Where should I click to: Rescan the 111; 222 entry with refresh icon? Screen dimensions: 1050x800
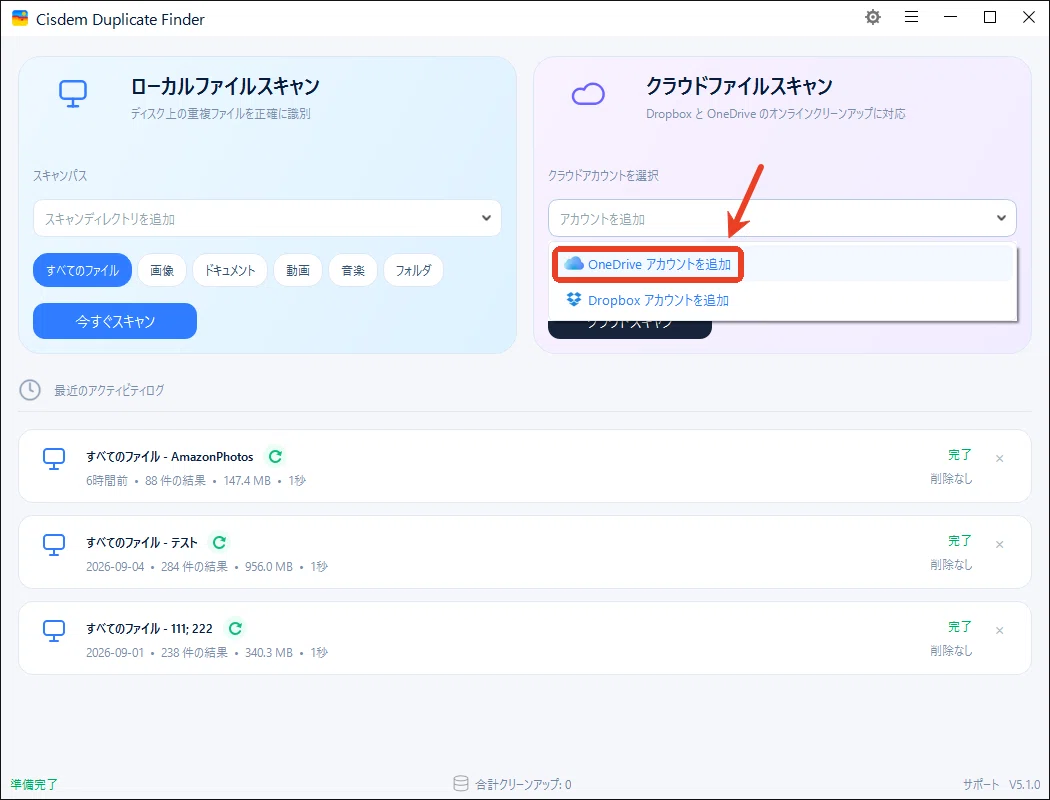click(235, 629)
